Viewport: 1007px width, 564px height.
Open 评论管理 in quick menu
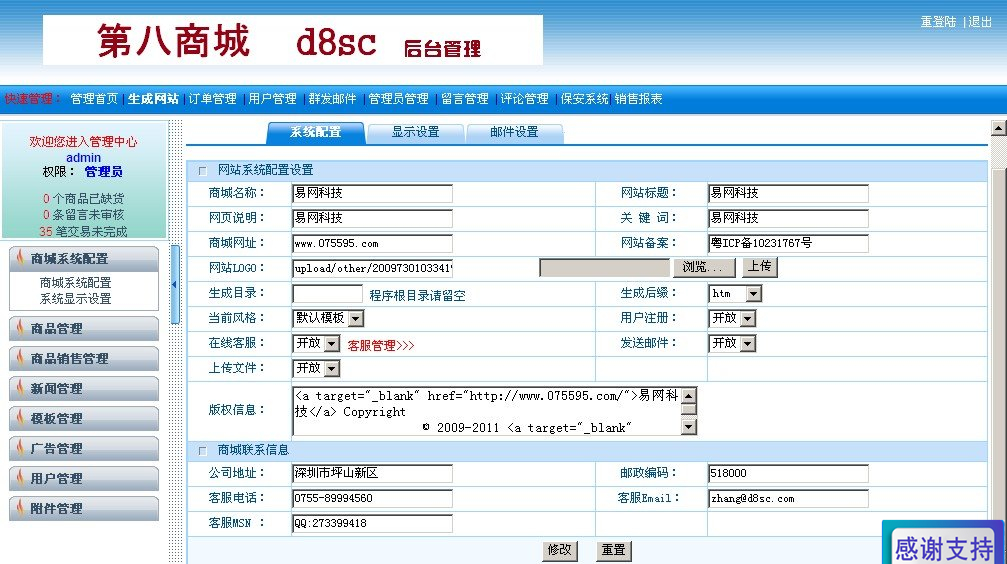(x=525, y=99)
